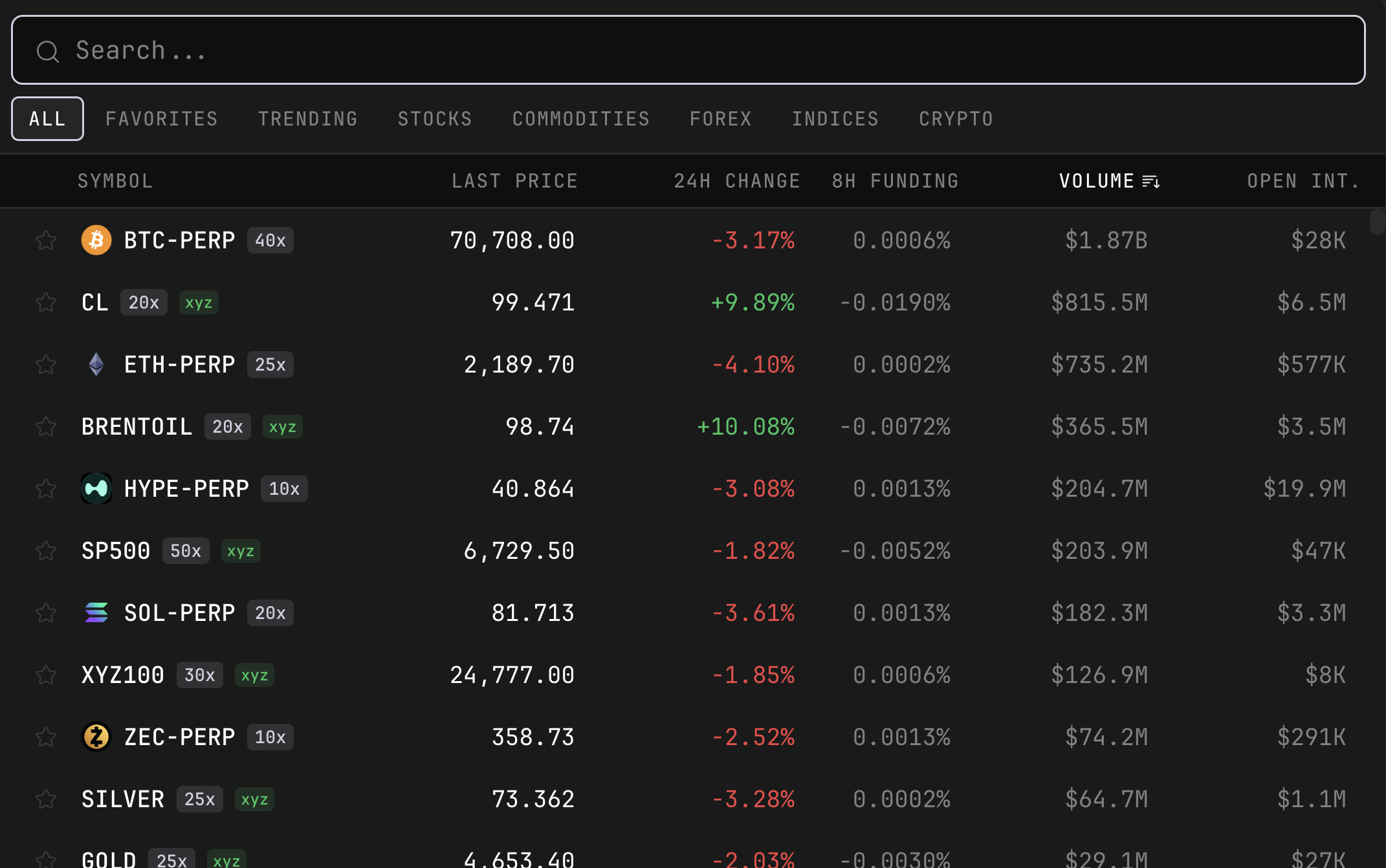Click the search magnifier icon
The width and height of the screenshot is (1386, 868).
48,51
